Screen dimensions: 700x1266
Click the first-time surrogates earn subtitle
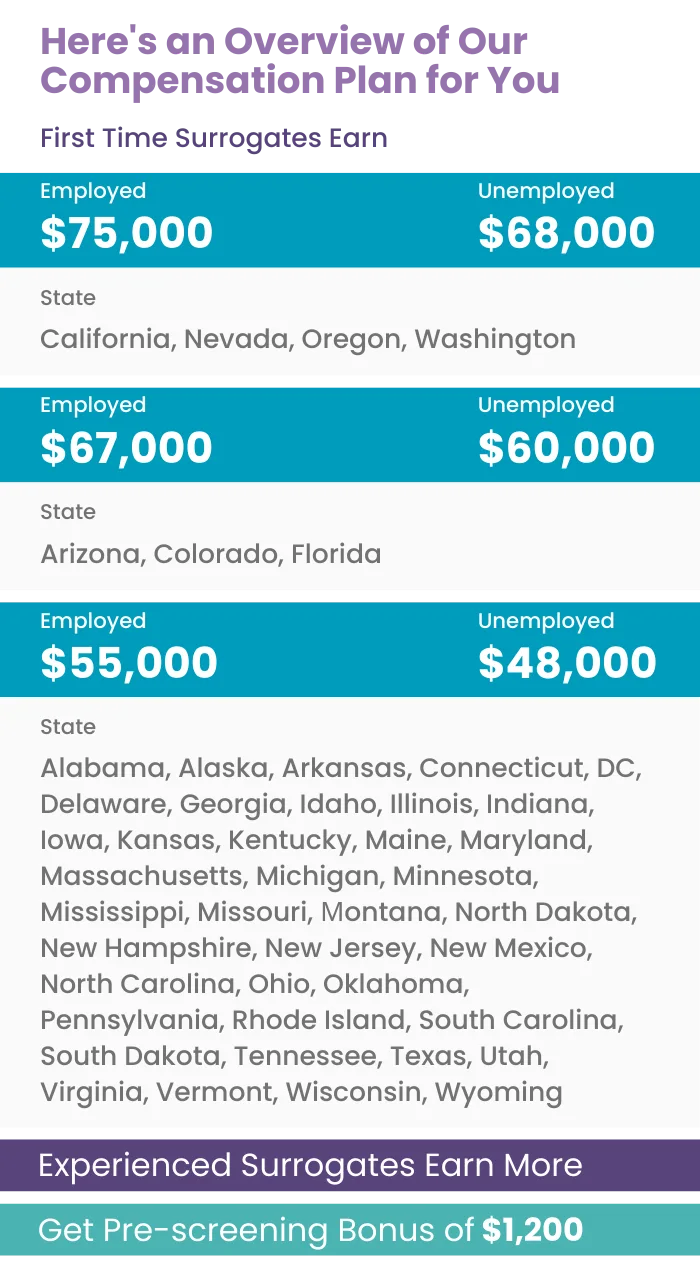click(215, 138)
